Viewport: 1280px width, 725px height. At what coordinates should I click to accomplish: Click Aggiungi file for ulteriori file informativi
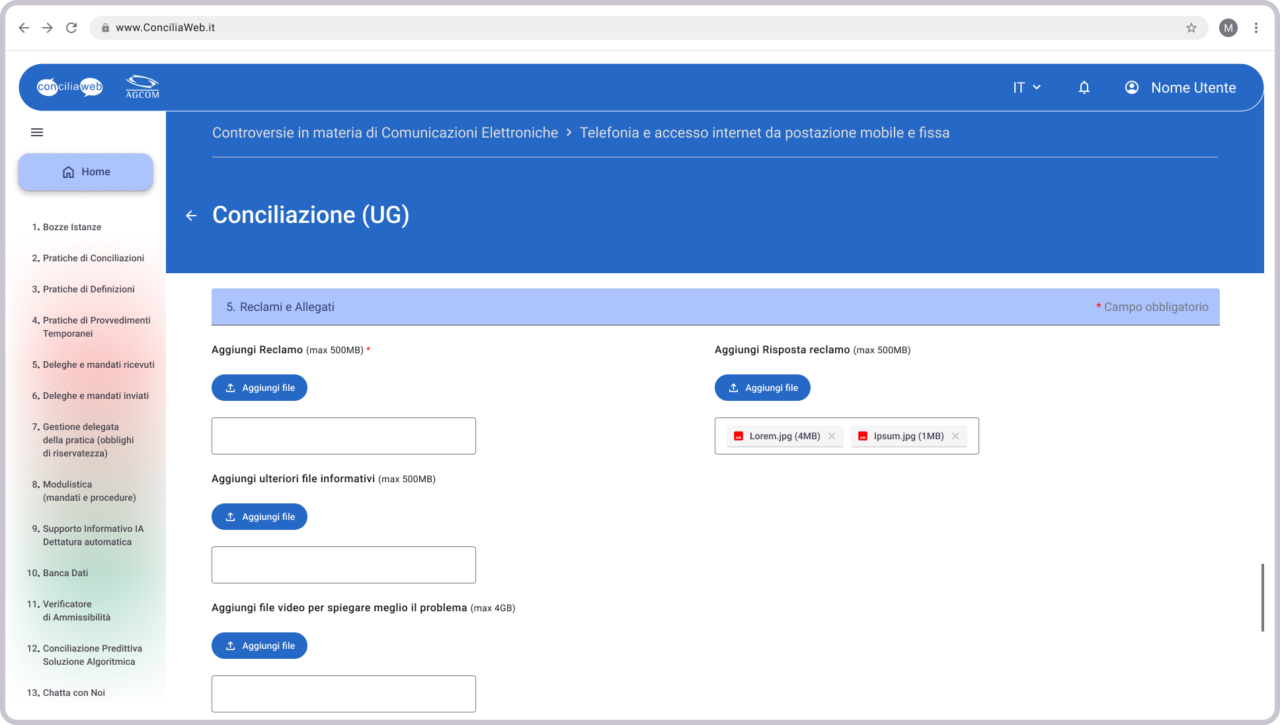tap(259, 517)
